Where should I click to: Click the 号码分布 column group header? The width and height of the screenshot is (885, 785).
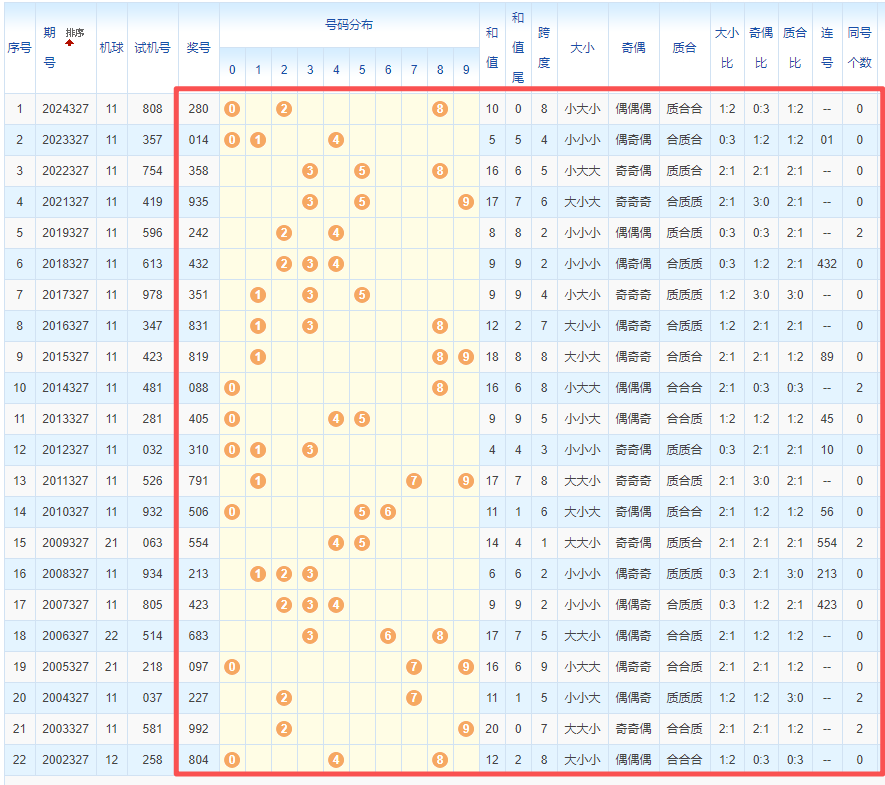pos(349,25)
